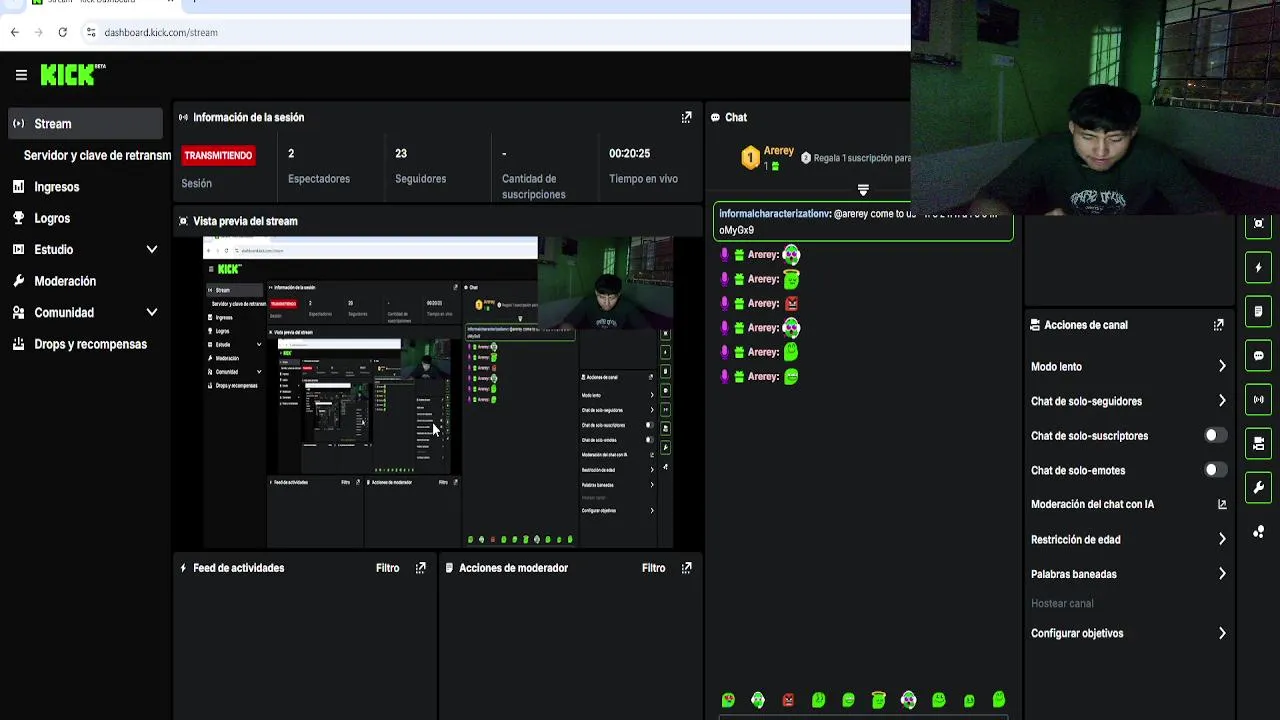Open Acciones de moderador Filtro dropdown
The image size is (1280, 720).
coord(653,568)
